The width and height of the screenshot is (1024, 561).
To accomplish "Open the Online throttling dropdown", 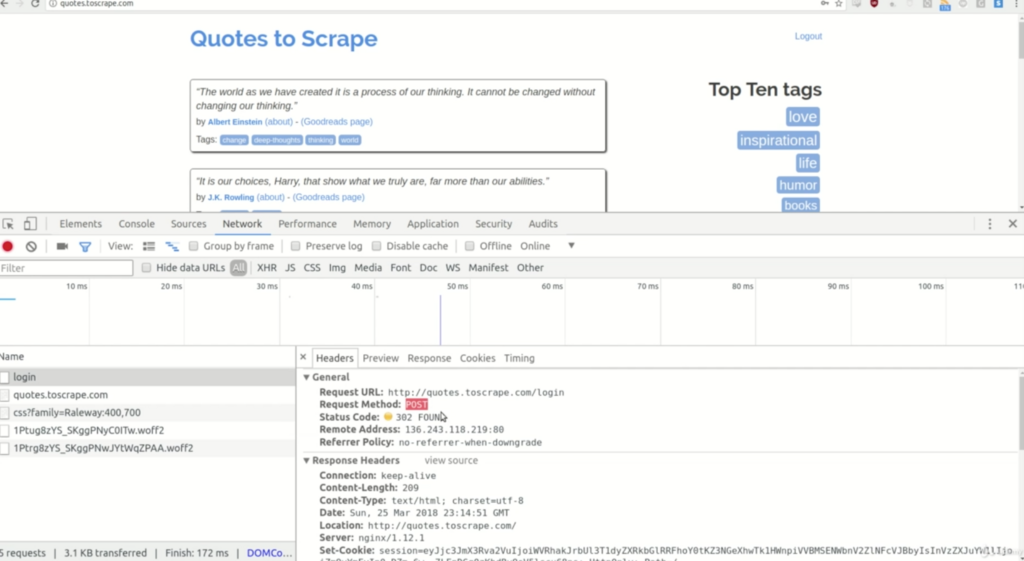I will (547, 246).
